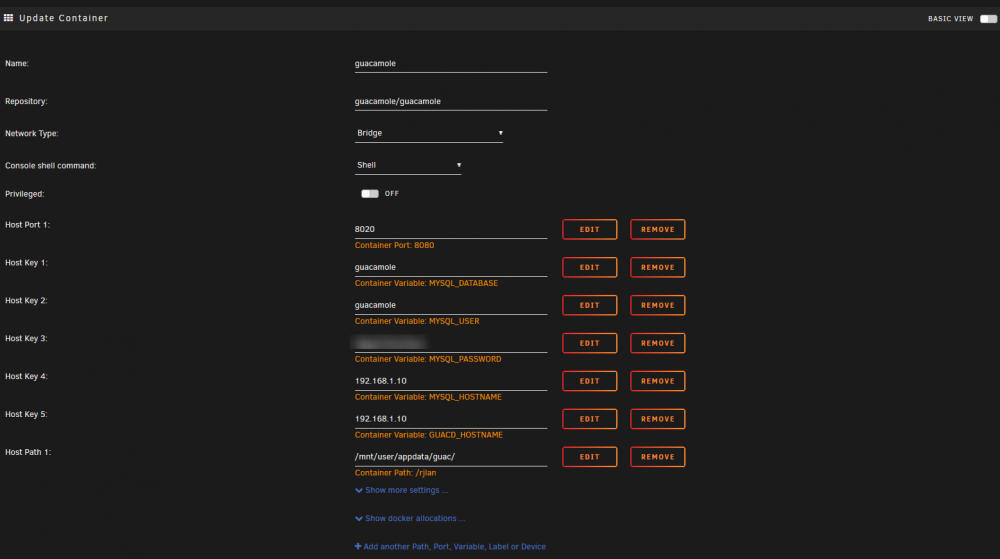
Task: Edit Host Key 2 MYSQL_USER
Action: tap(589, 305)
